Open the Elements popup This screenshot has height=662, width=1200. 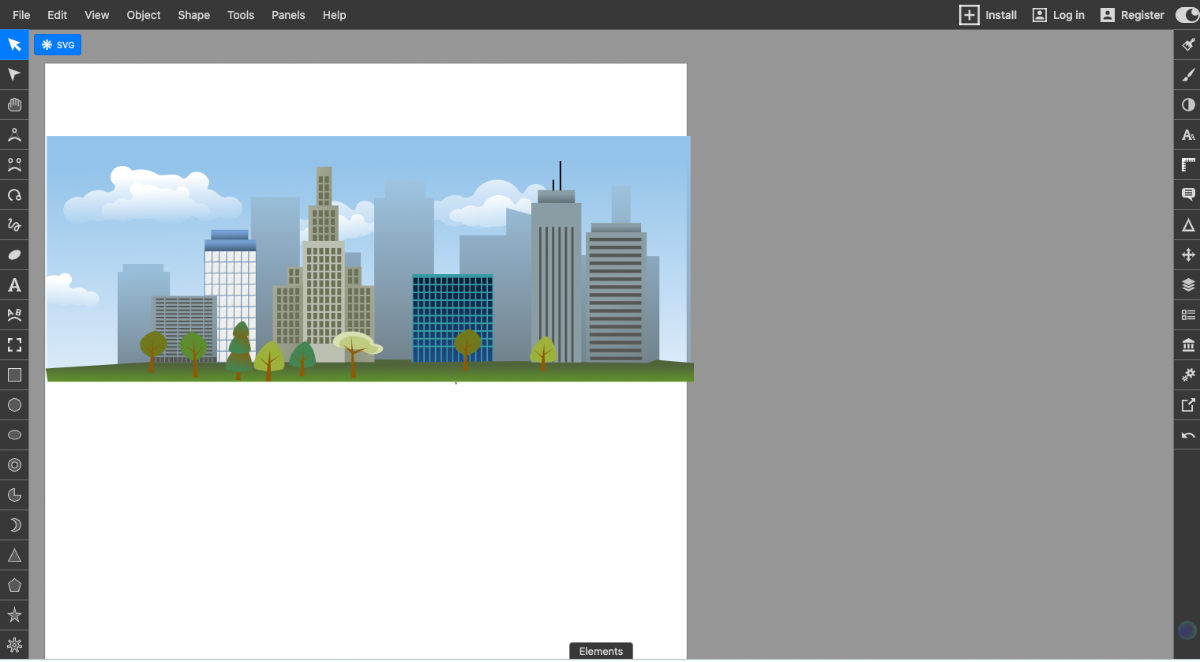[600, 650]
